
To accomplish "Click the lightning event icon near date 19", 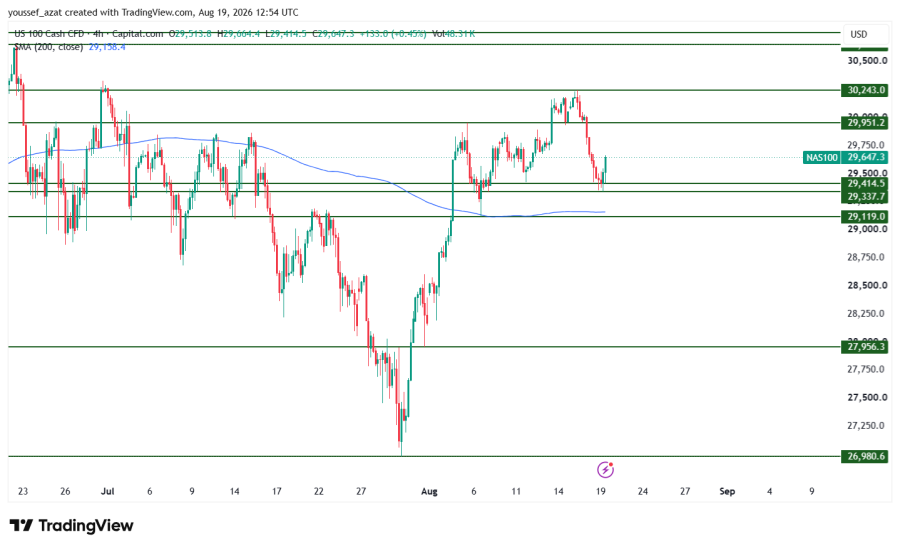I will [x=605, y=470].
